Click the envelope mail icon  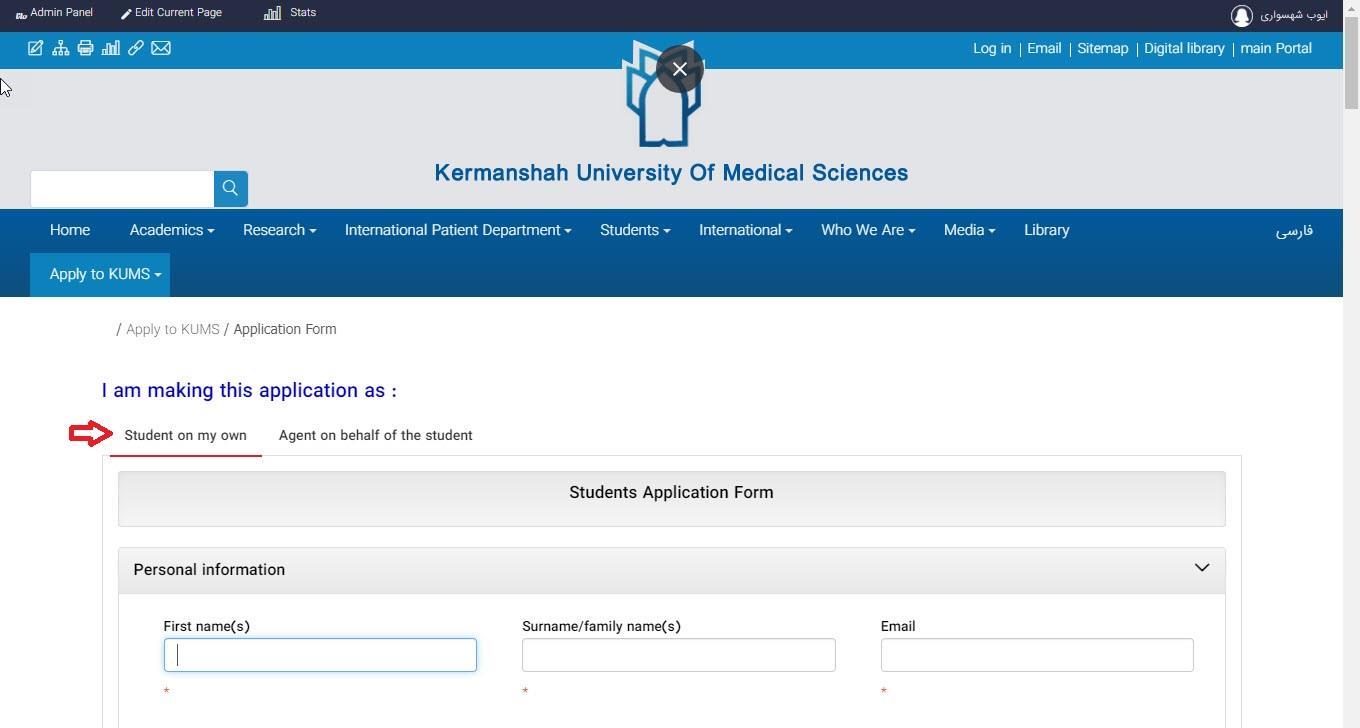pos(161,48)
